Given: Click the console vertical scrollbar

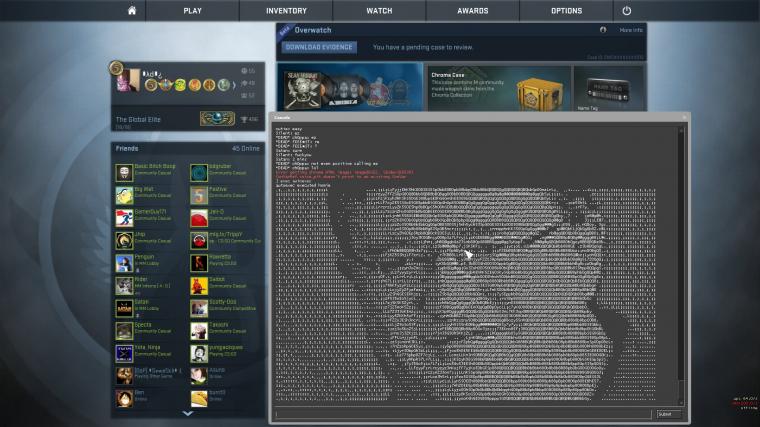Looking at the screenshot, I should 681,265.
